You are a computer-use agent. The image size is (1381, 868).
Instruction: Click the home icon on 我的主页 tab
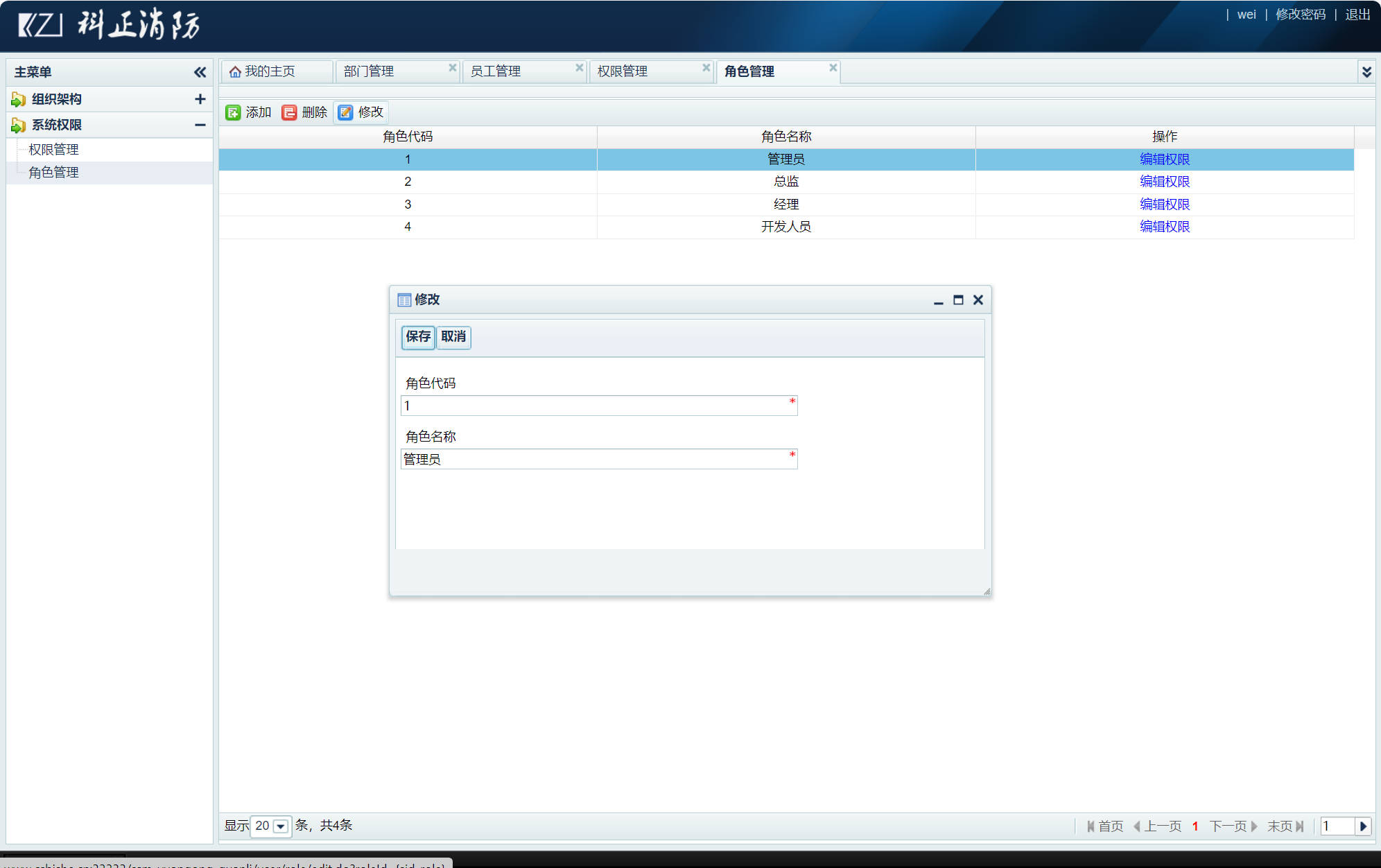click(235, 70)
